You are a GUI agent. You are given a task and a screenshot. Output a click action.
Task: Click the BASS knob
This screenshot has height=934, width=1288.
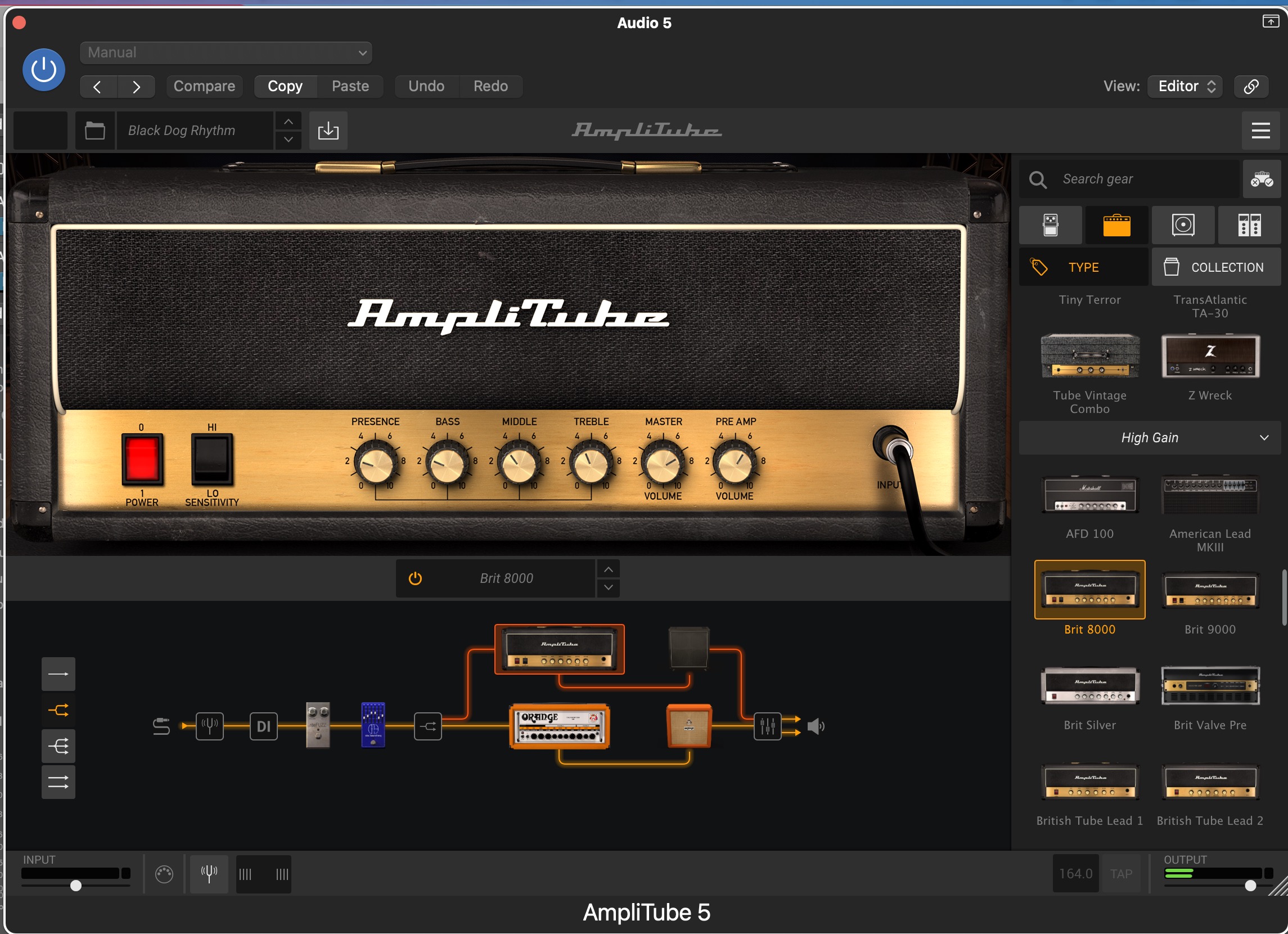pos(448,463)
